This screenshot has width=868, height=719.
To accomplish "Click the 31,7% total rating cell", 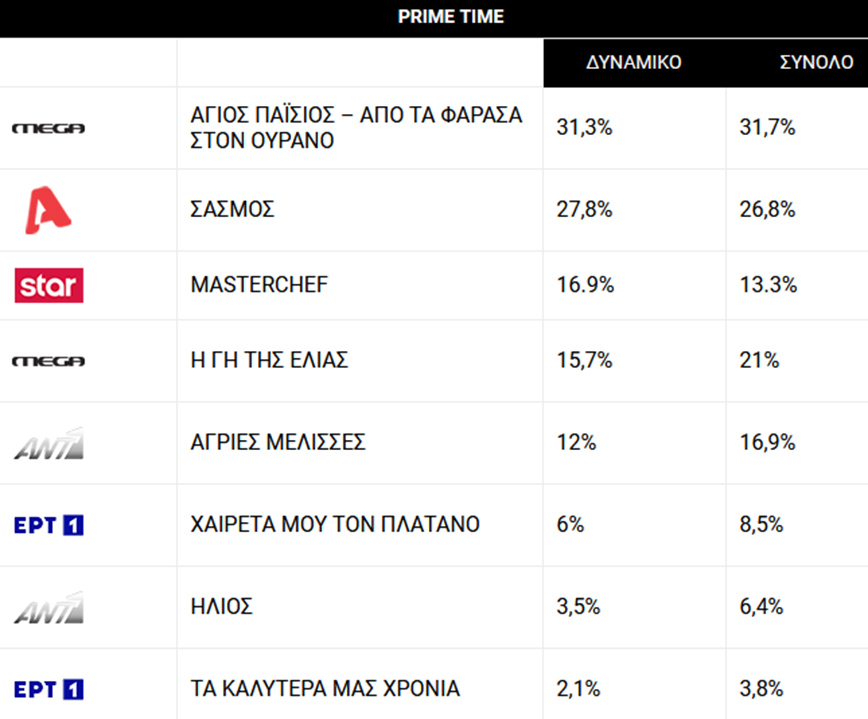I will coord(768,128).
